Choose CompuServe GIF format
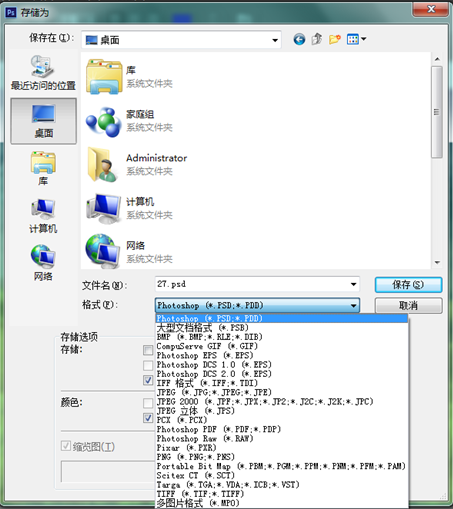 (x=282, y=346)
